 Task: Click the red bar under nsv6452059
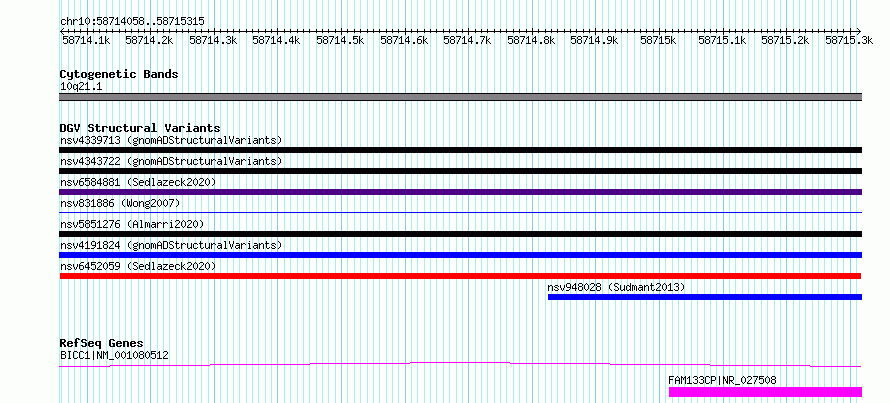(461, 276)
